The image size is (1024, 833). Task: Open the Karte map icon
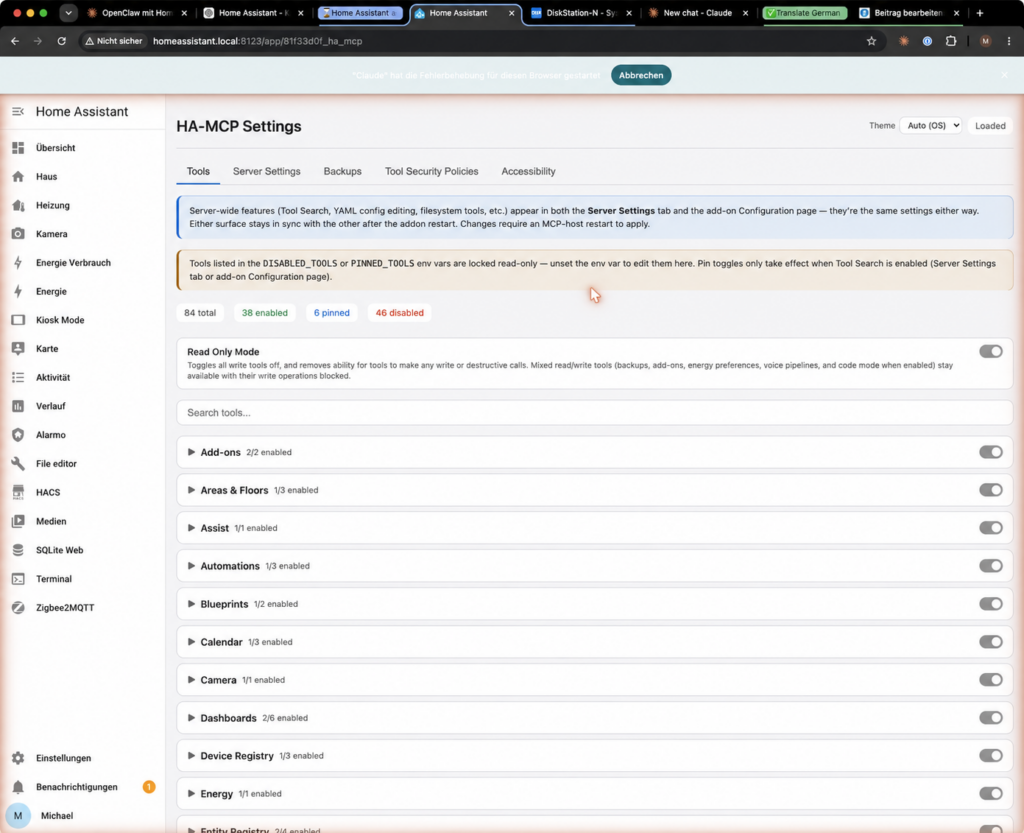pyautogui.click(x=18, y=349)
